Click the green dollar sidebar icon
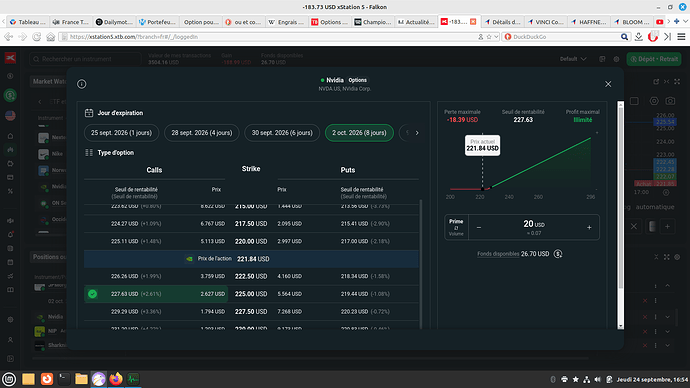Screen dimensions: 690x388 click(x=10, y=95)
